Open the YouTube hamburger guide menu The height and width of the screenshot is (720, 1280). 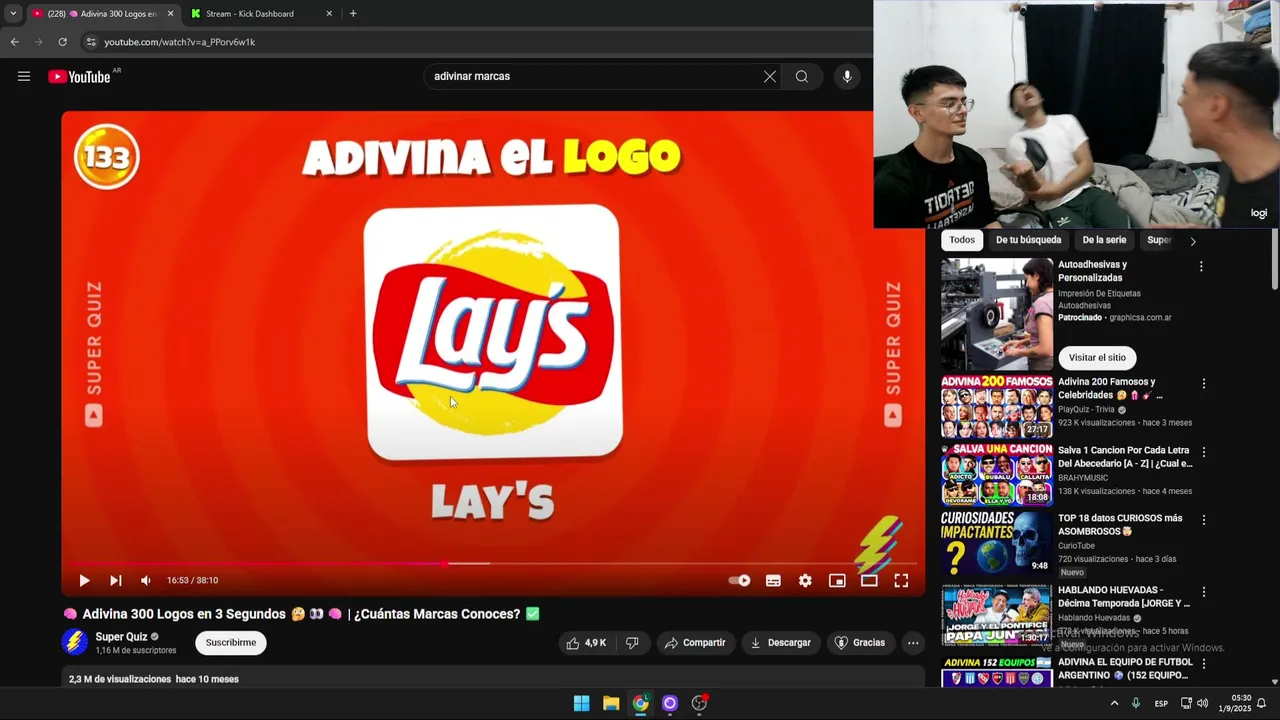[24, 76]
